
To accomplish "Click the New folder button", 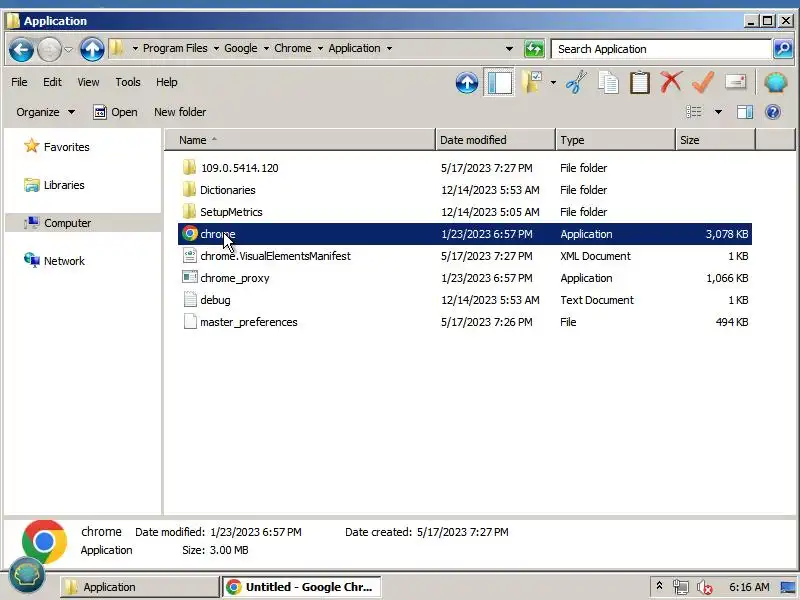I will pyautogui.click(x=180, y=112).
